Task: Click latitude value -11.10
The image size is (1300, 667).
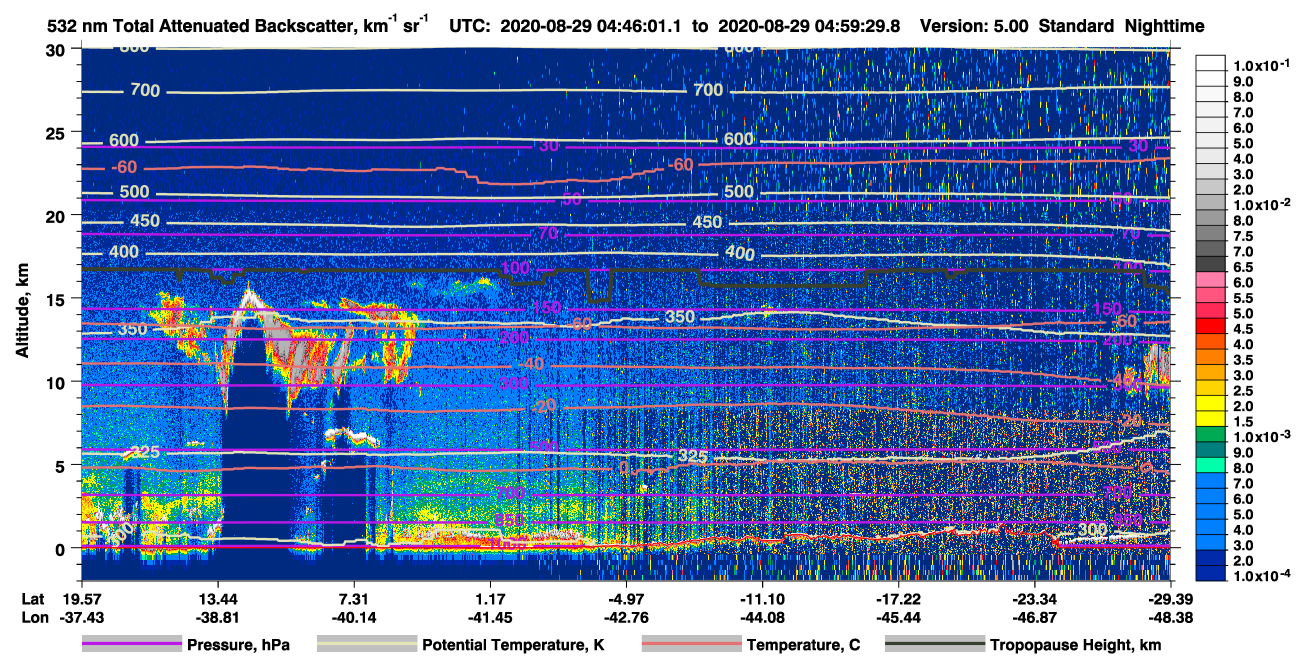Action: coord(761,599)
